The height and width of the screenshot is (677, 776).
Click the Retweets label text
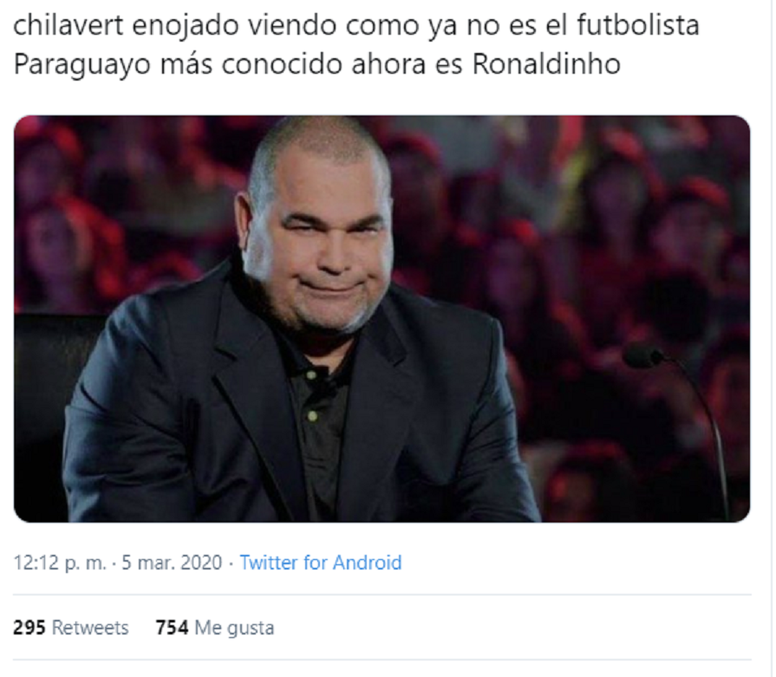(90, 628)
